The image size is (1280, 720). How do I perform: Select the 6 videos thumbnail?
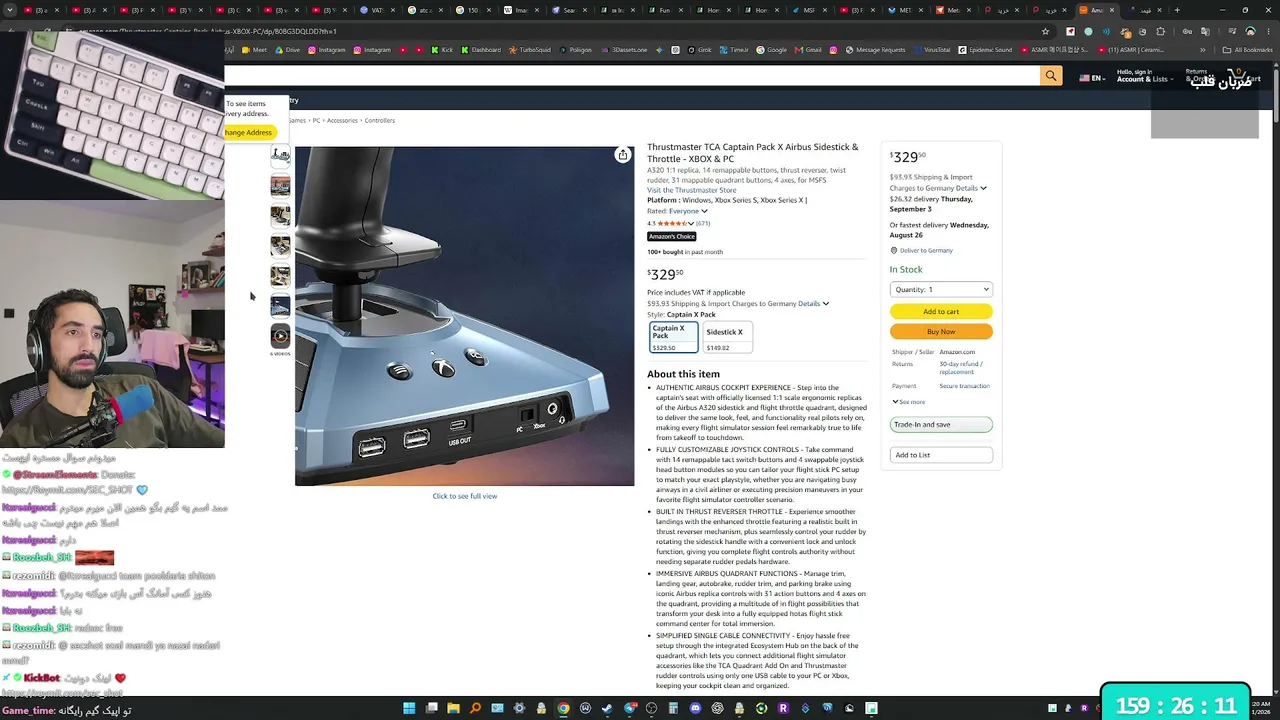coord(280,338)
